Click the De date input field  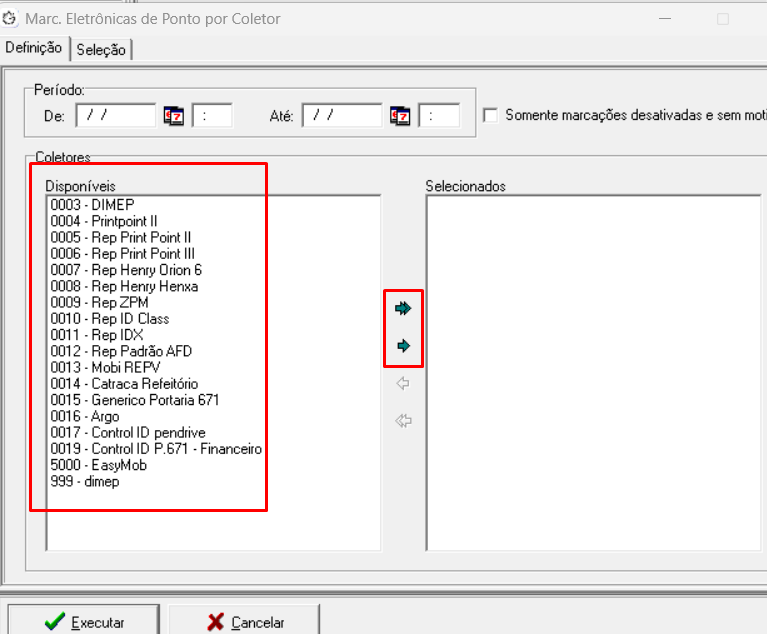(x=115, y=116)
